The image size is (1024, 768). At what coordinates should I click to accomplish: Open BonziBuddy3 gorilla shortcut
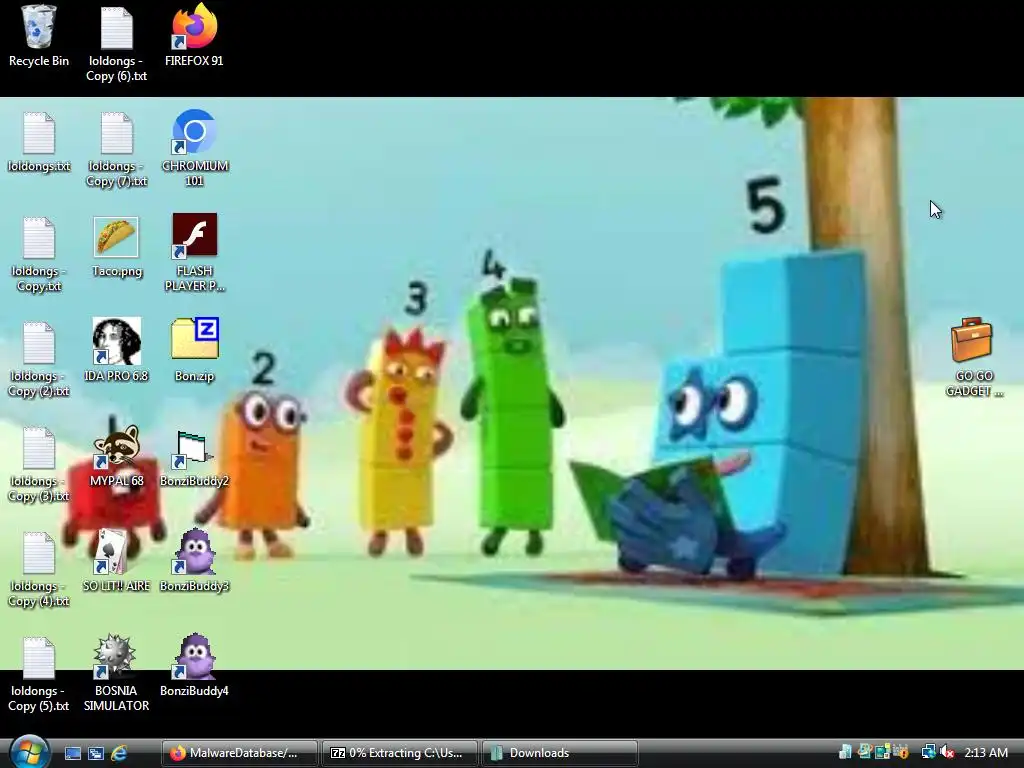[x=194, y=561]
